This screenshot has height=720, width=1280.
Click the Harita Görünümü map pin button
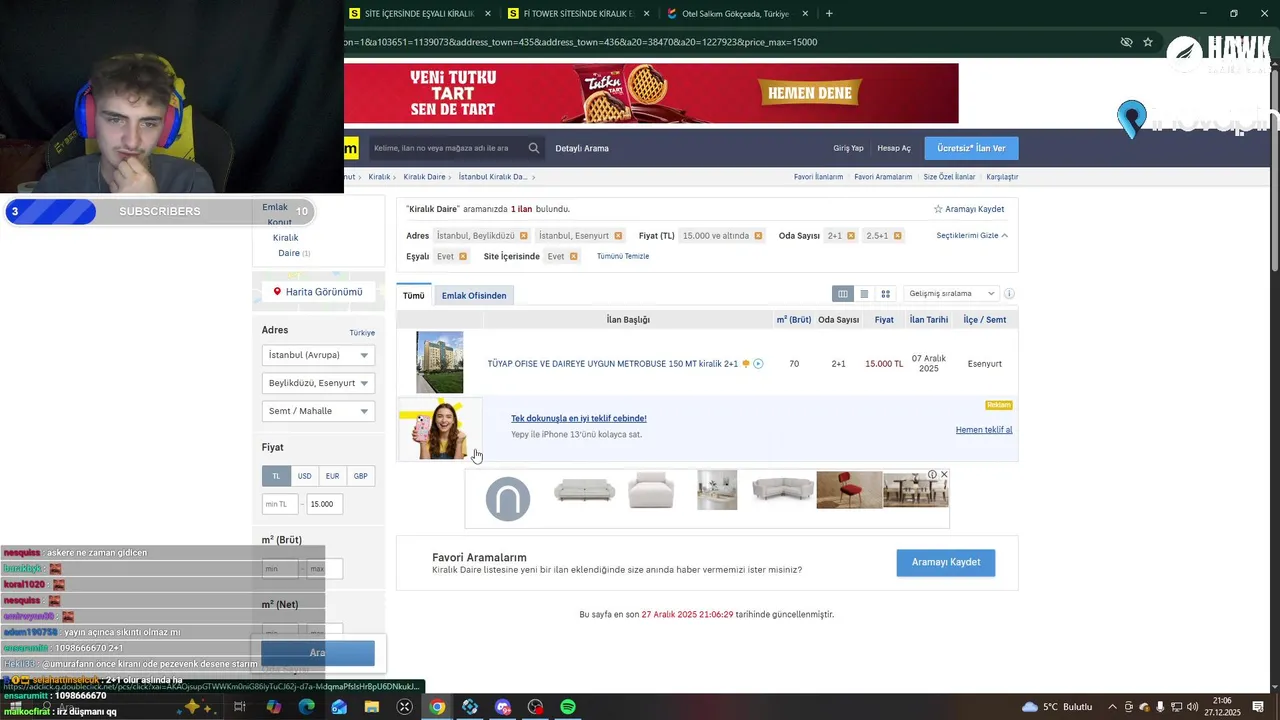[x=318, y=292]
